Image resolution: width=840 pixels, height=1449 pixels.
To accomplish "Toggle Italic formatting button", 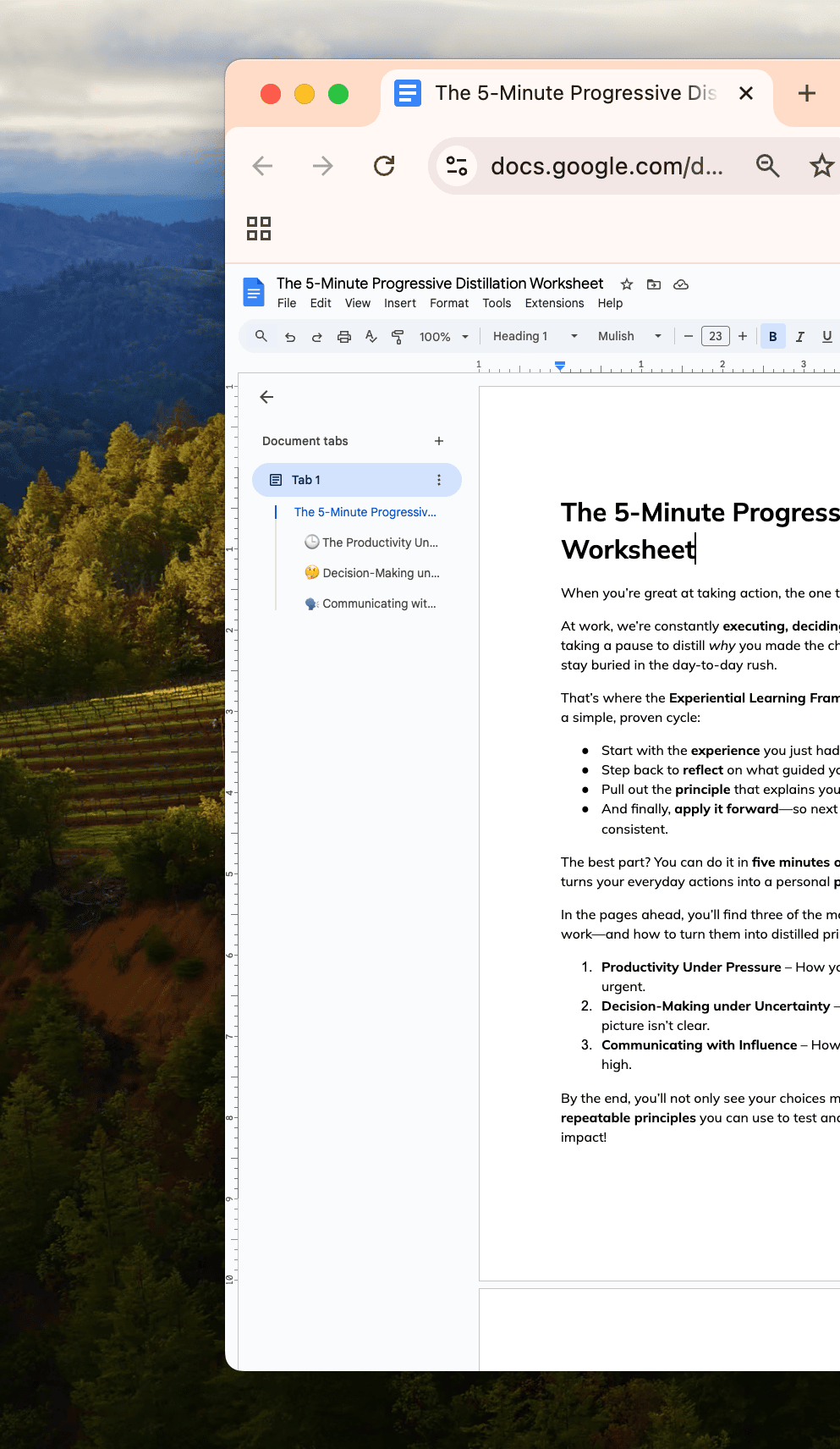I will (799, 337).
